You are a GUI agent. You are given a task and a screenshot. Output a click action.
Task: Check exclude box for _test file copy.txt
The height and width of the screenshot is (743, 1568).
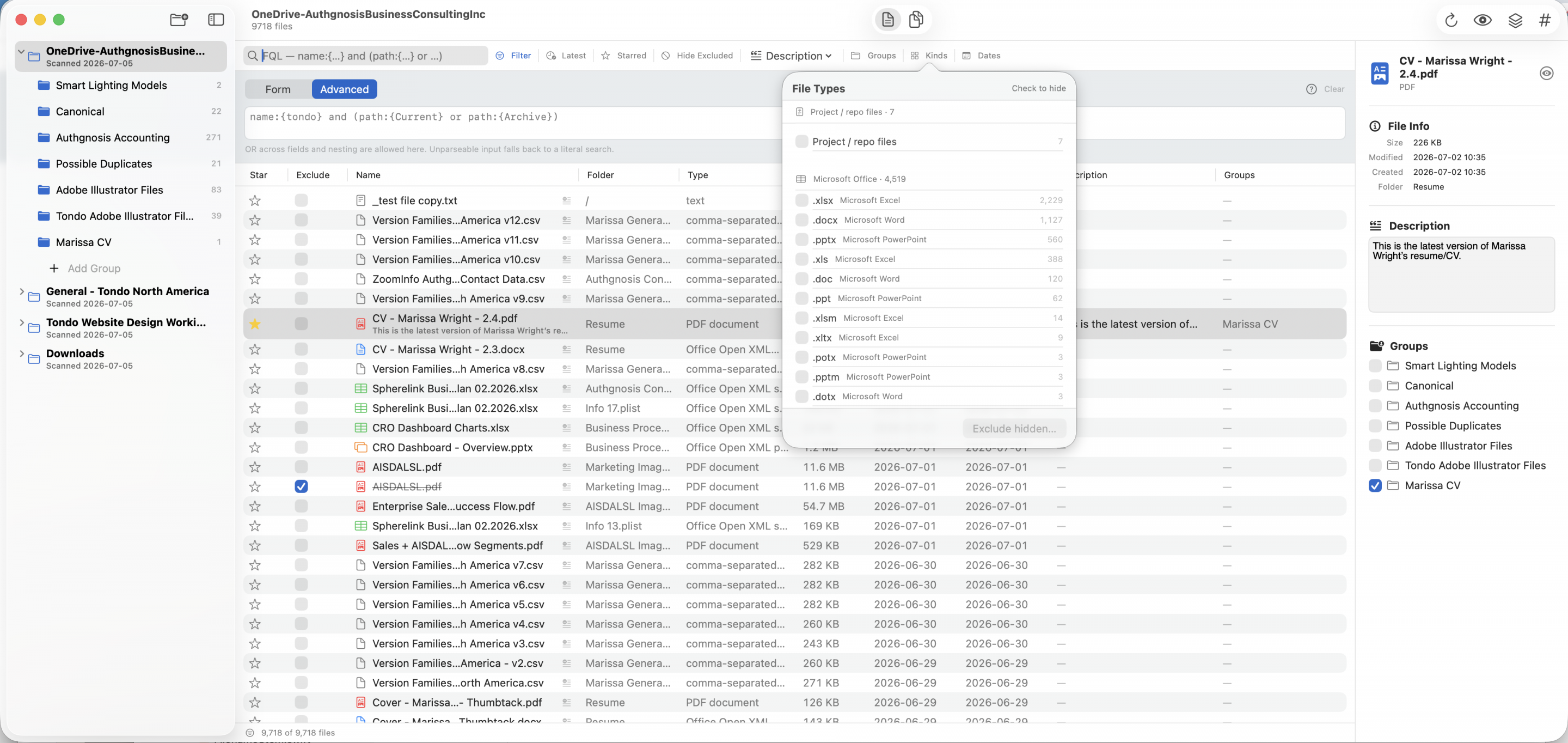(301, 200)
